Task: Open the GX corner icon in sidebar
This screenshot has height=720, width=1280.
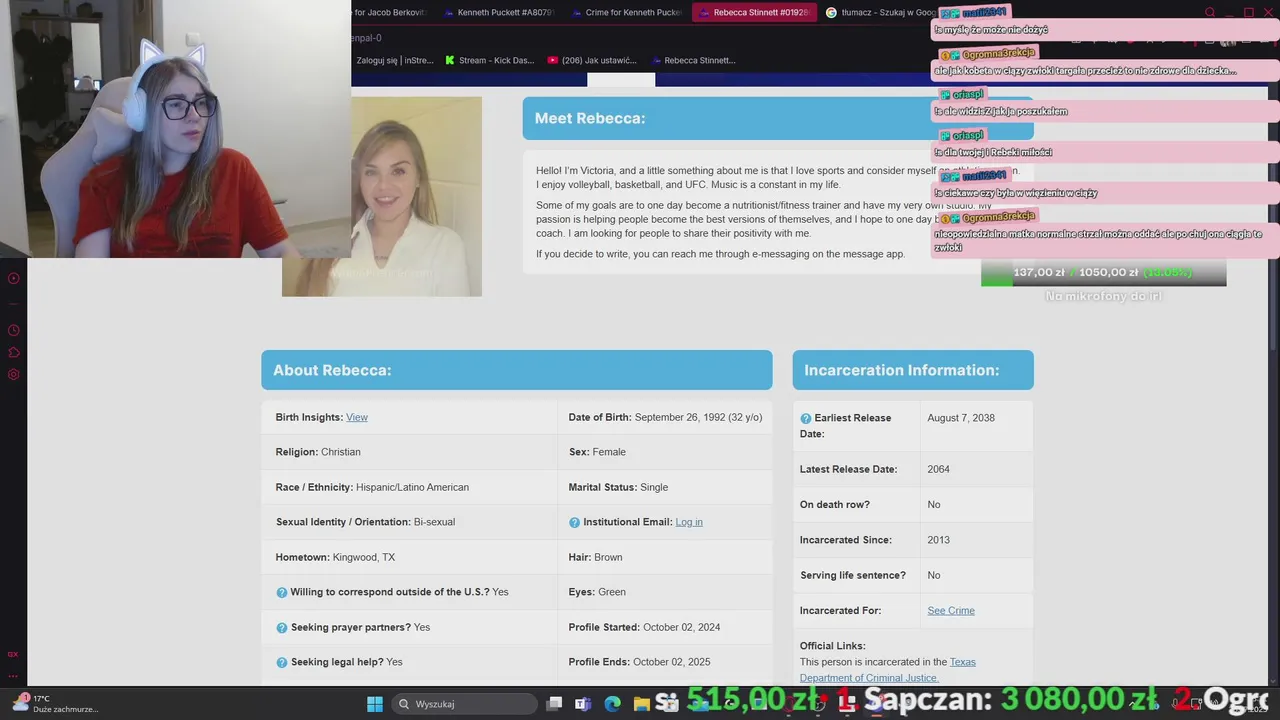Action: (13, 654)
